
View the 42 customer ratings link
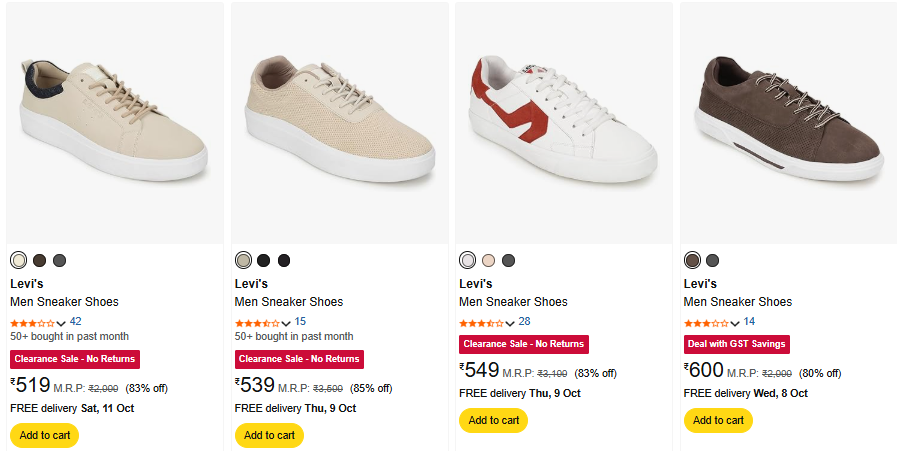pyautogui.click(x=76, y=321)
